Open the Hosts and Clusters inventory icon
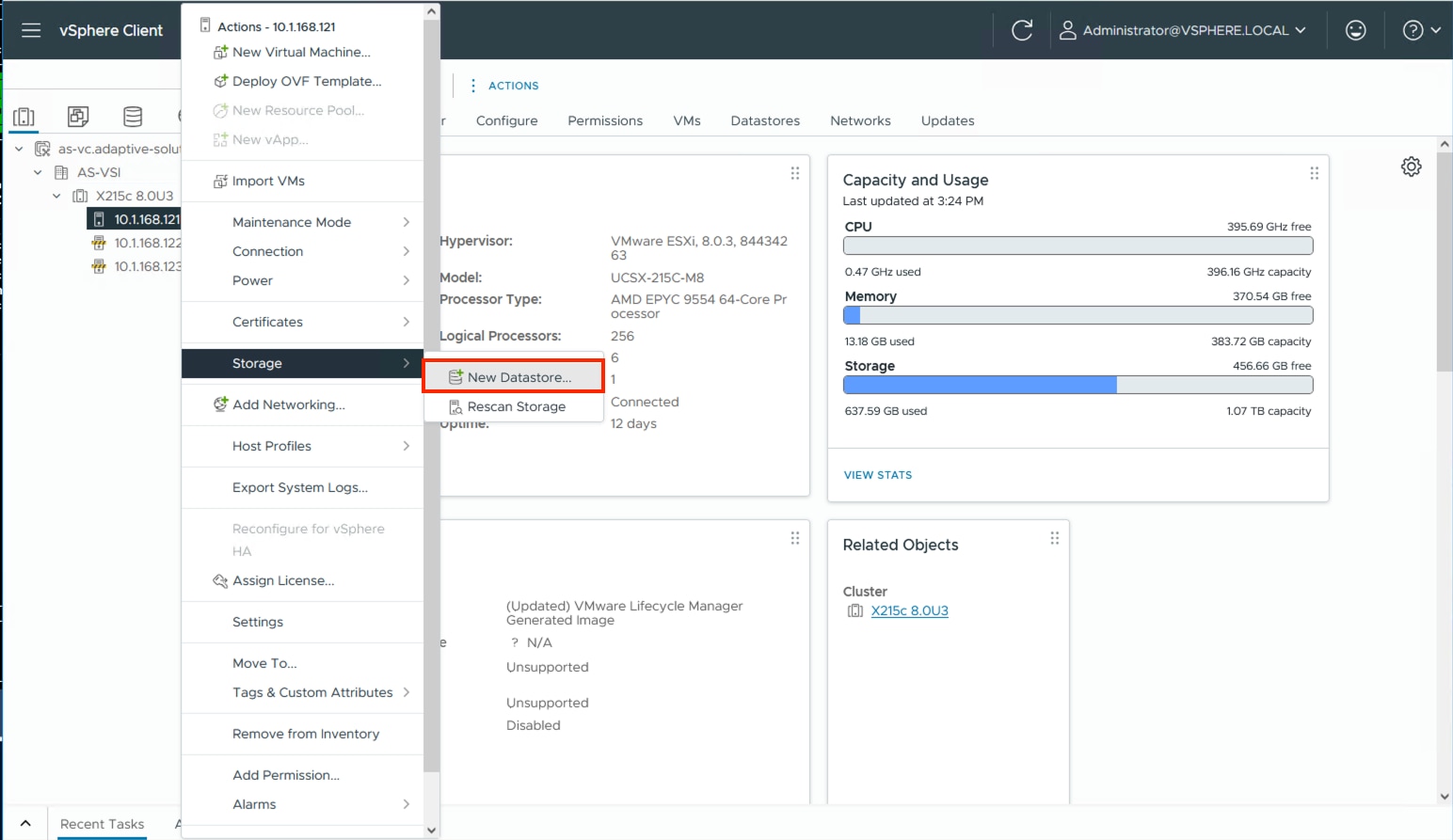Screen dimensions: 1453x840 click(x=23, y=116)
